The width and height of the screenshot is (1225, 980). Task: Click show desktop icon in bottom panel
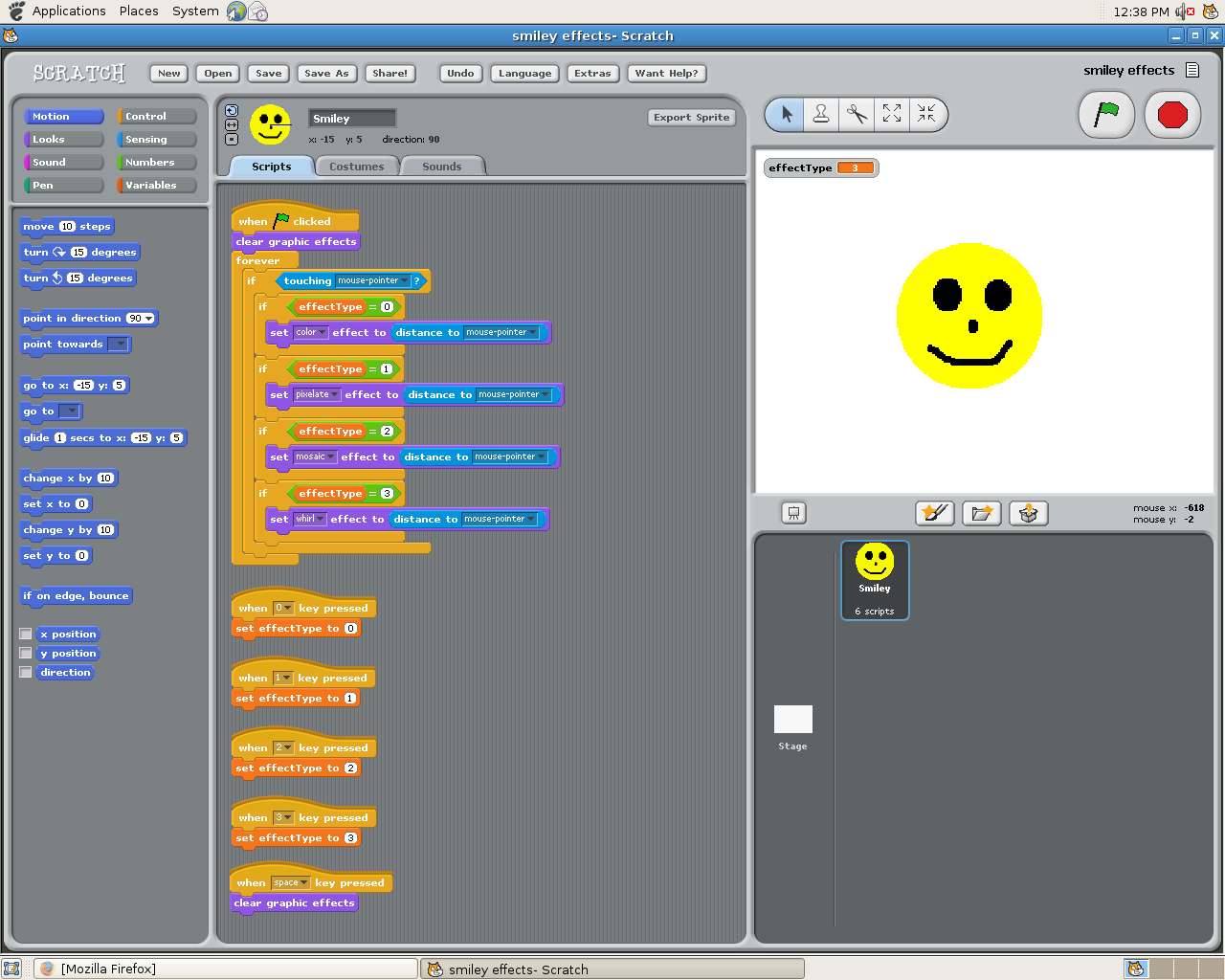tap(11, 969)
